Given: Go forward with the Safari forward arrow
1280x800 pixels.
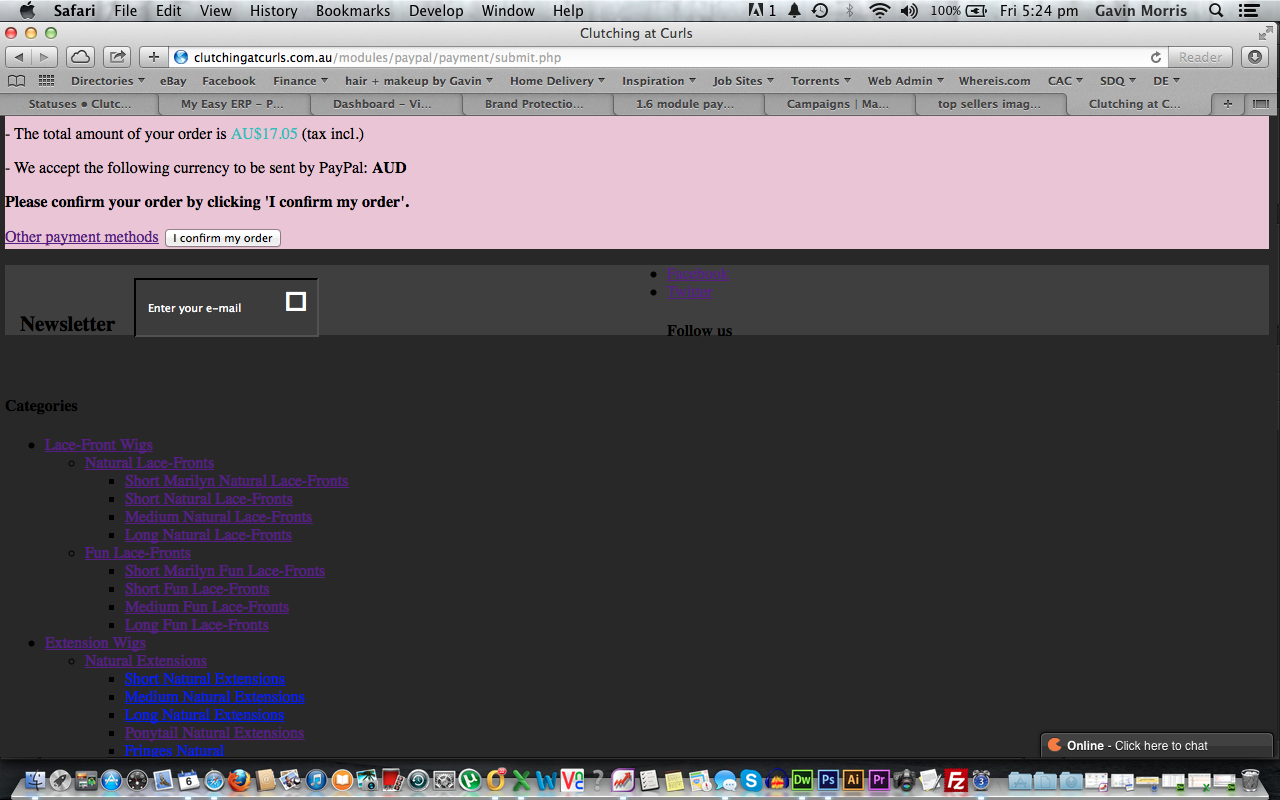Looking at the screenshot, I should tap(44, 57).
